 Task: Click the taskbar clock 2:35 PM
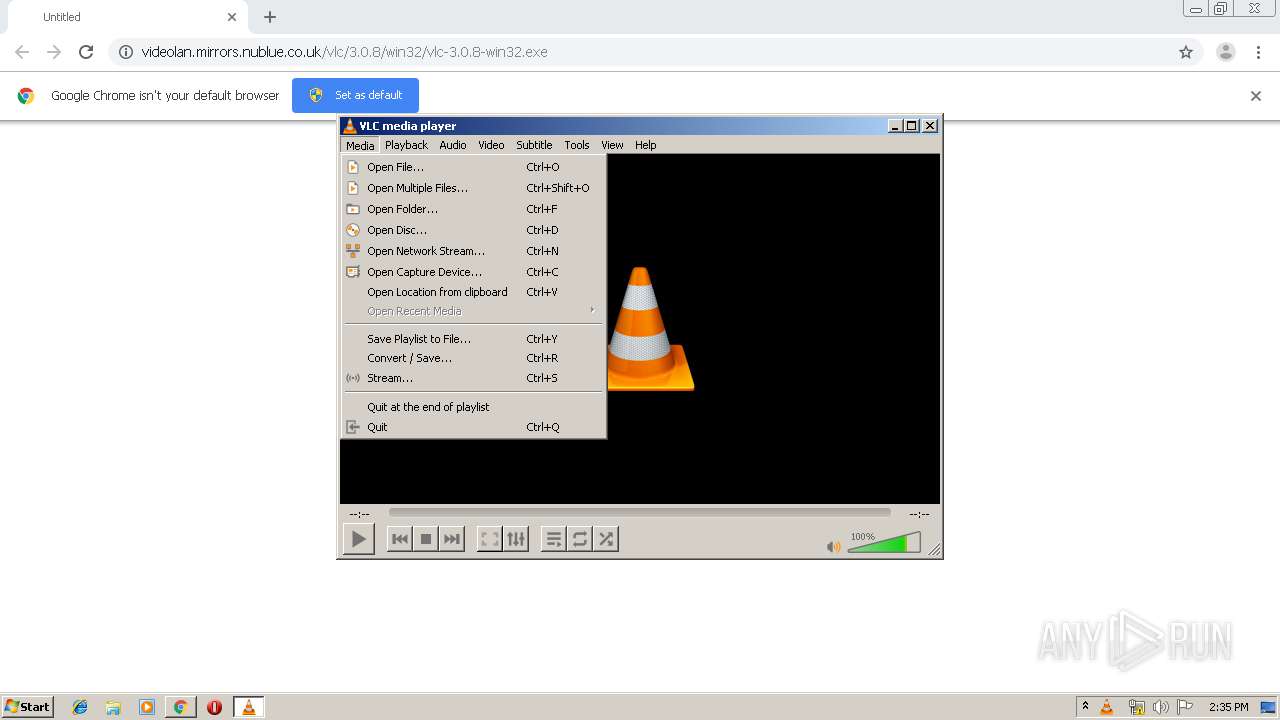pos(1228,707)
